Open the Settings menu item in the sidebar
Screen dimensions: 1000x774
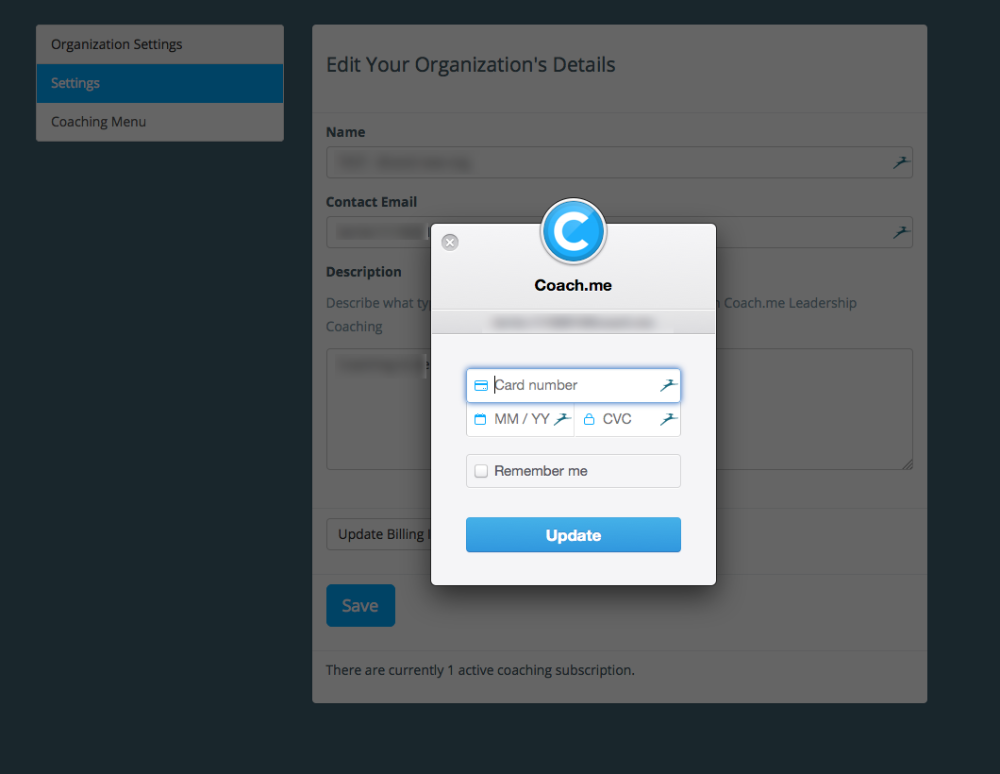pyautogui.click(x=159, y=83)
